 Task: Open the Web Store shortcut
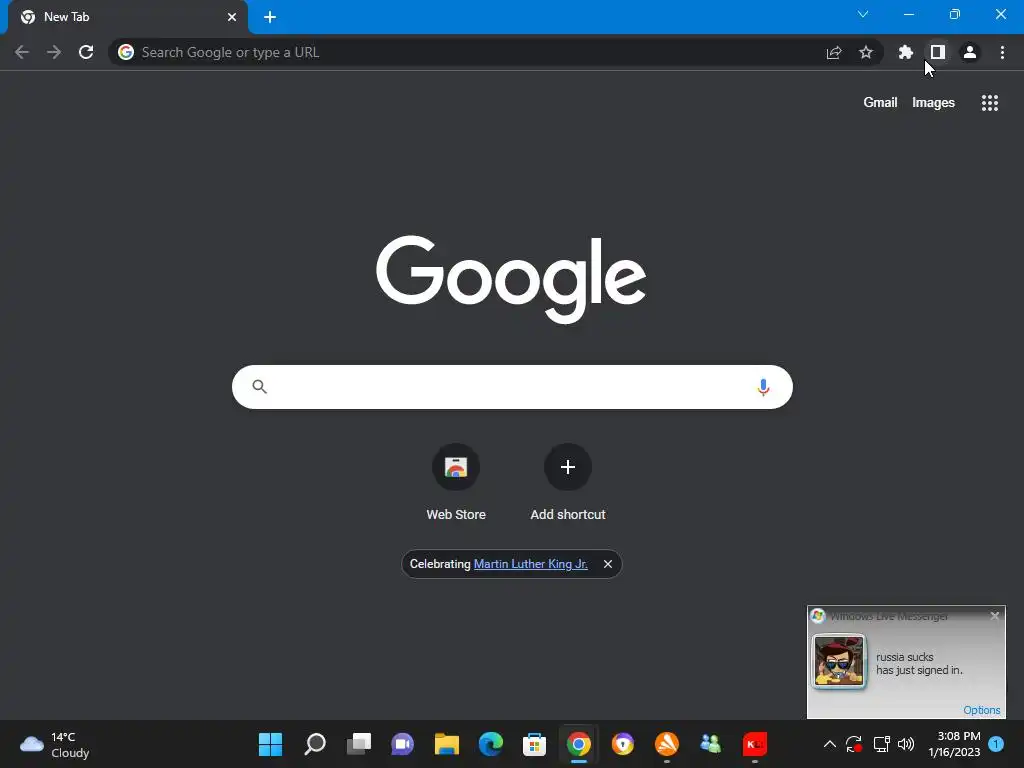(x=456, y=482)
